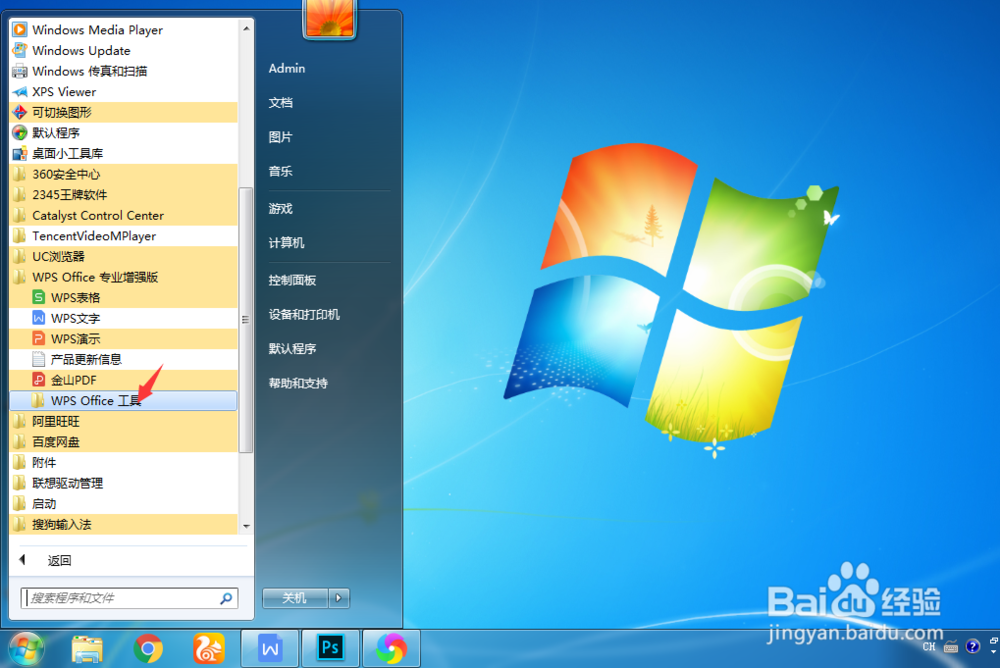Viewport: 1000px width, 668px height.
Task: Expand the 百度网盘 folder
Action: (x=124, y=442)
